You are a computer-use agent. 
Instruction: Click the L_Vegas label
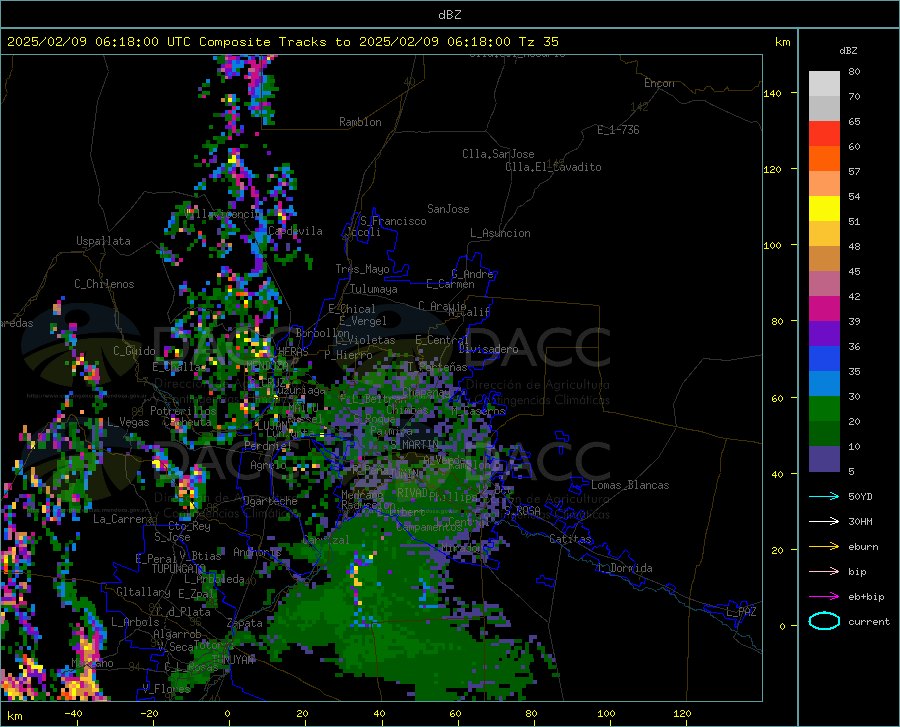[128, 422]
